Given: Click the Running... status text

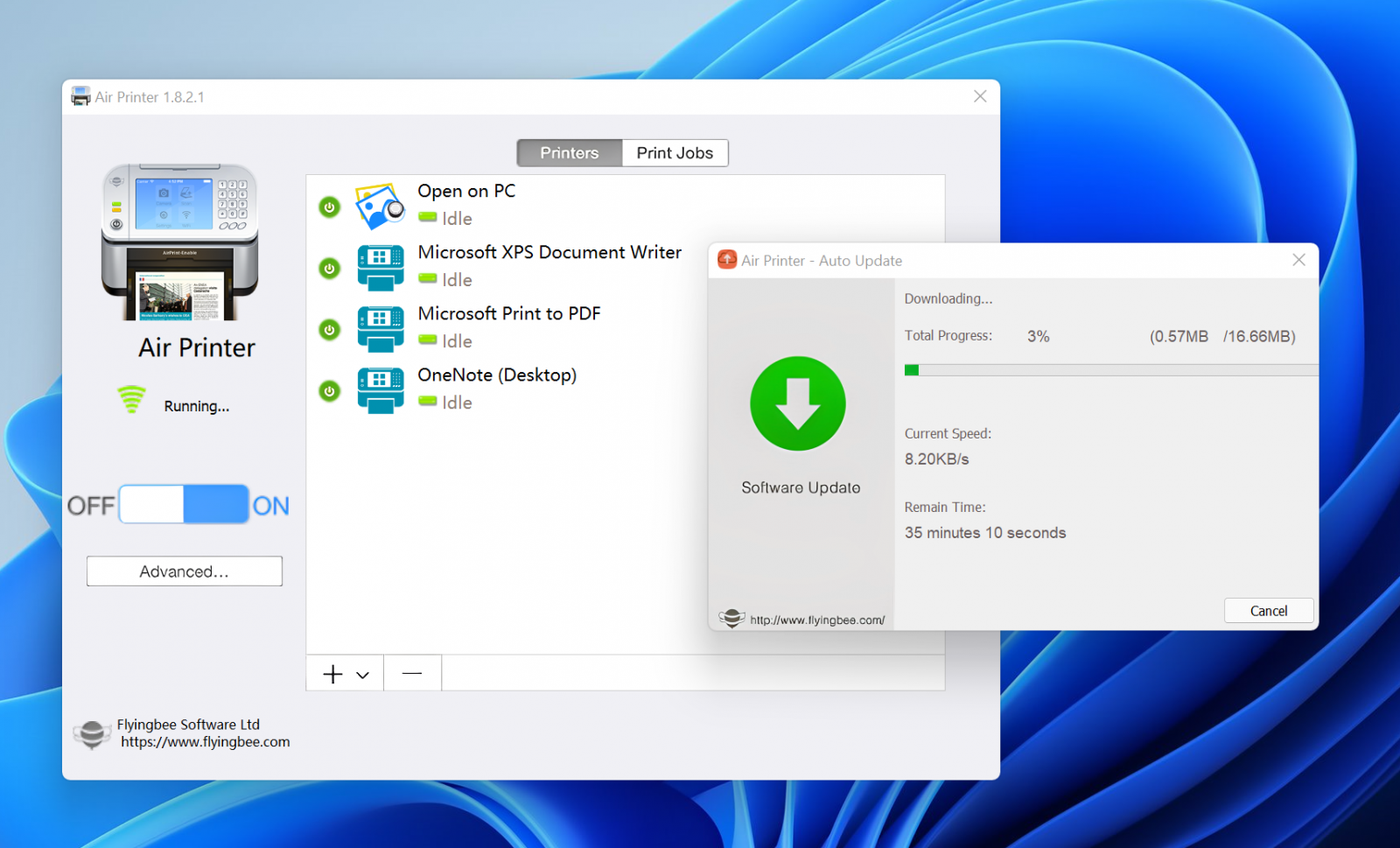Looking at the screenshot, I should coord(197,406).
